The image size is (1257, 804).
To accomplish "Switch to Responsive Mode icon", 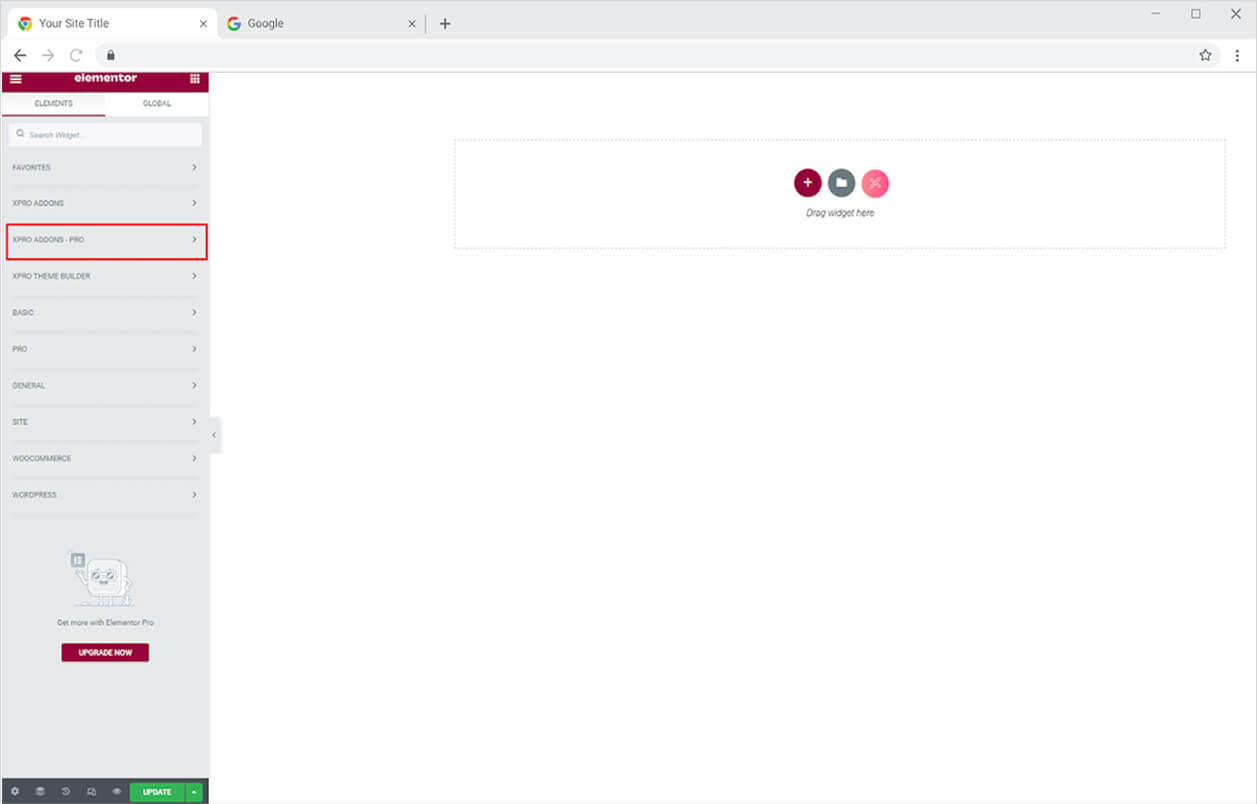I will [92, 792].
